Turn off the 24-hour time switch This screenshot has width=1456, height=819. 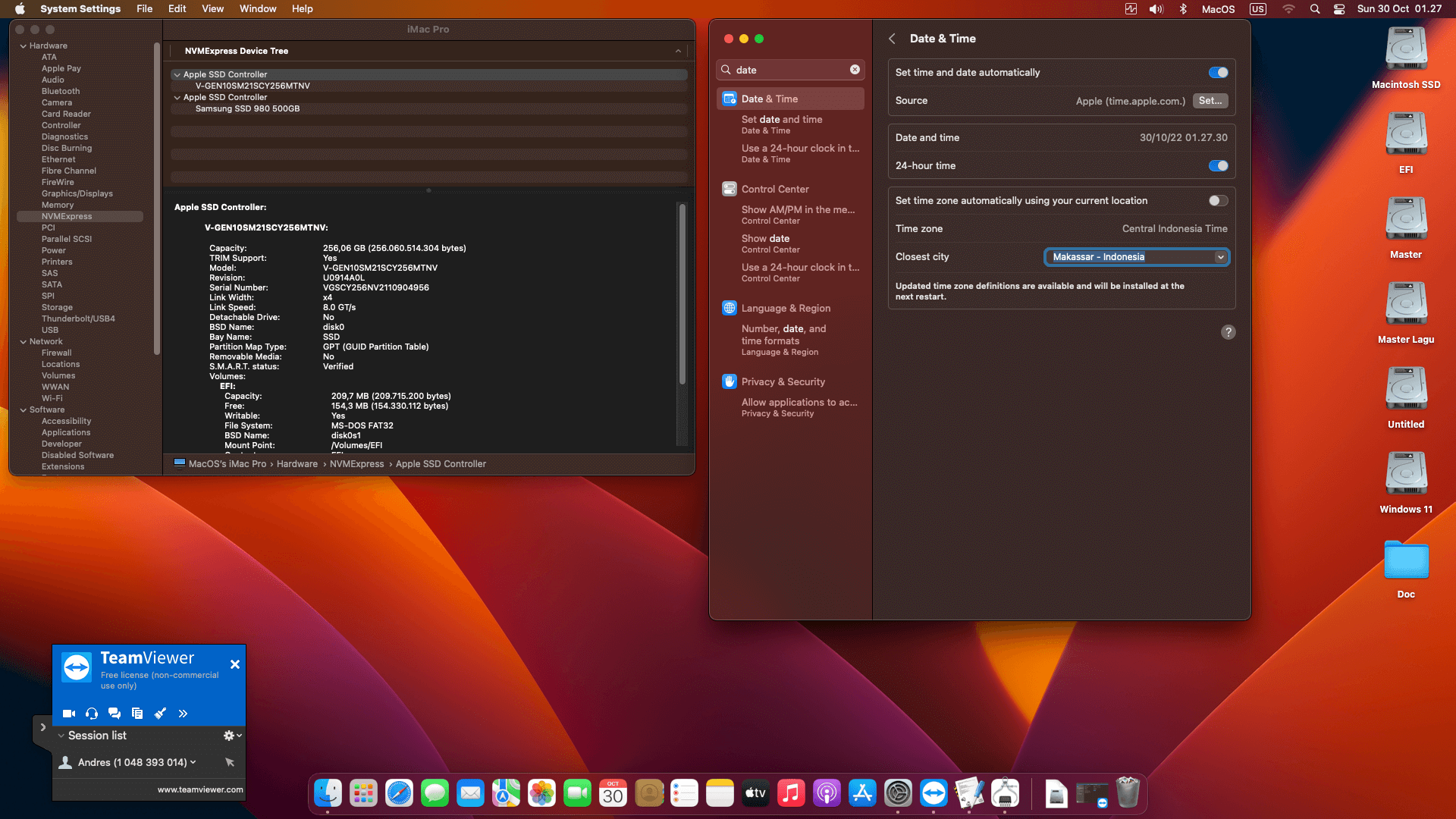[1218, 166]
